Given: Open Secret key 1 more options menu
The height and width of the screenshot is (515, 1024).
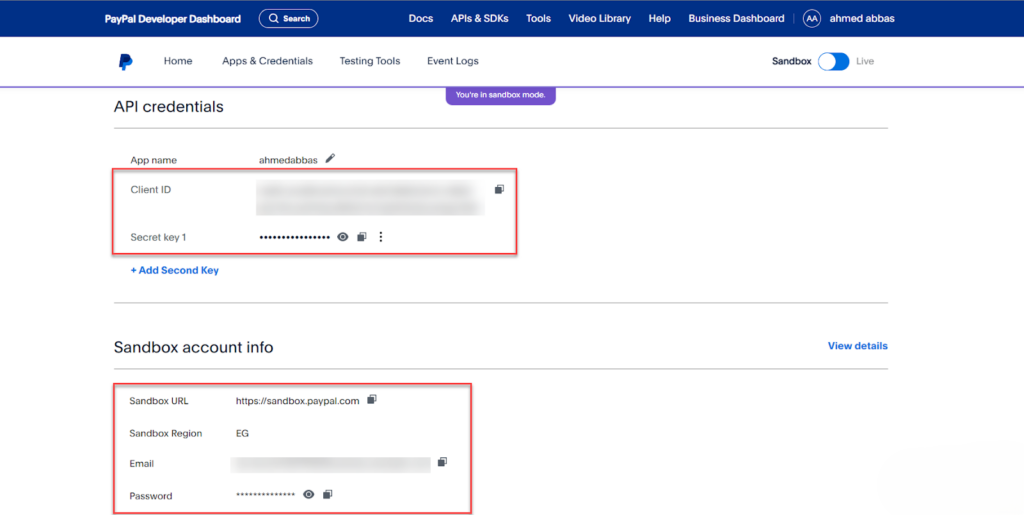Looking at the screenshot, I should tap(381, 237).
